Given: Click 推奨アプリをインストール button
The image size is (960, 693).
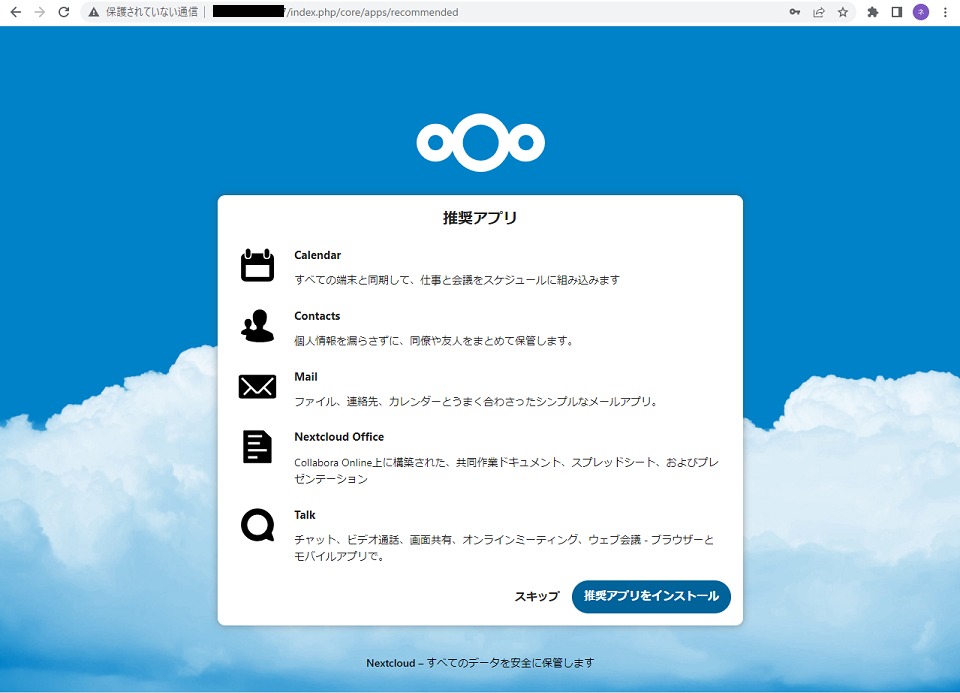Looking at the screenshot, I should click(651, 596).
